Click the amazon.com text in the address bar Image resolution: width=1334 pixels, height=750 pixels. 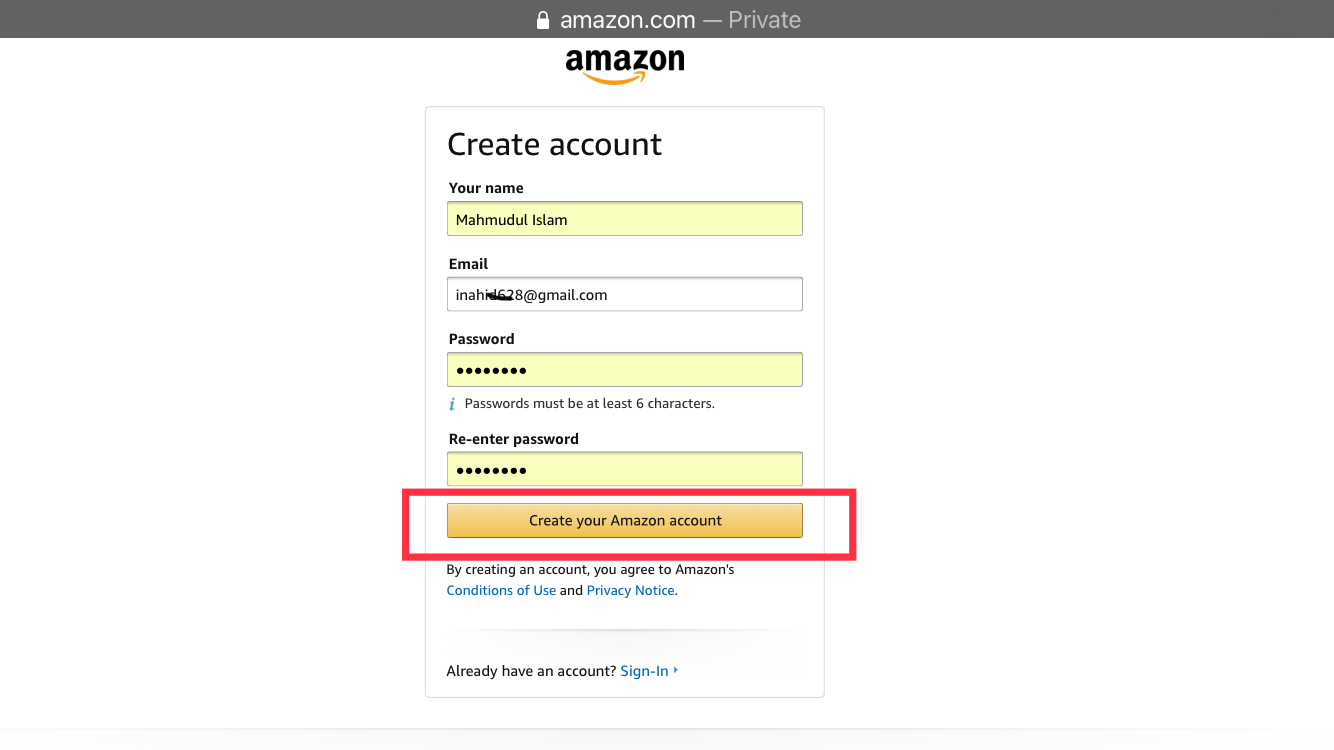pos(628,19)
